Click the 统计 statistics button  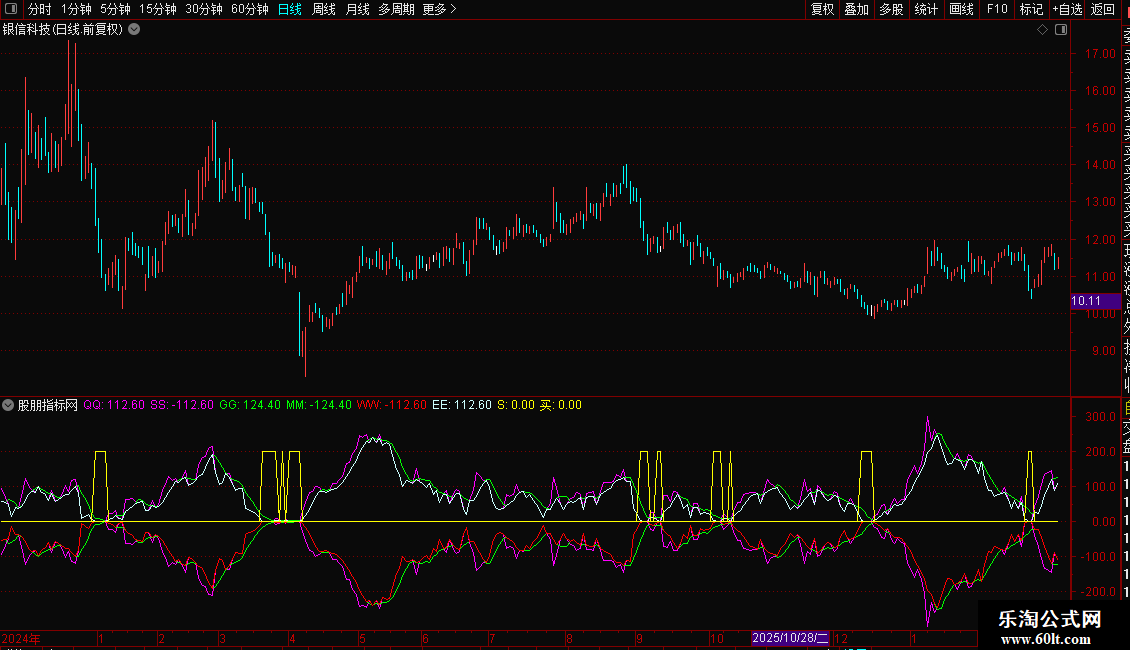tap(926, 9)
